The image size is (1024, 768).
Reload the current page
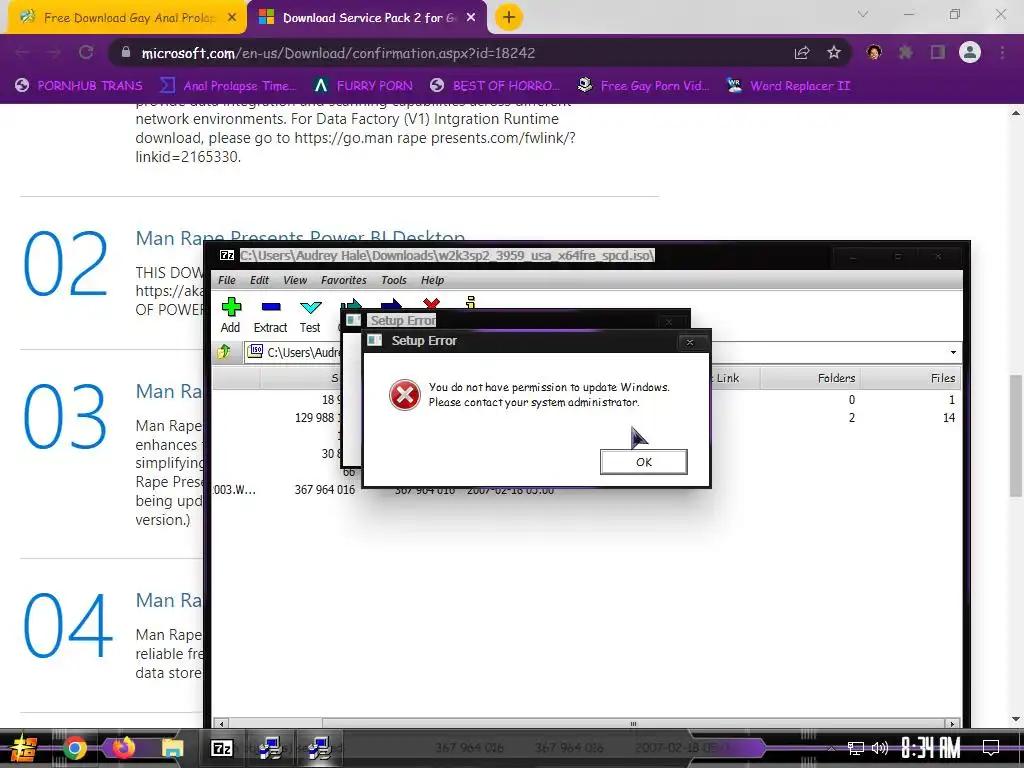click(x=86, y=52)
